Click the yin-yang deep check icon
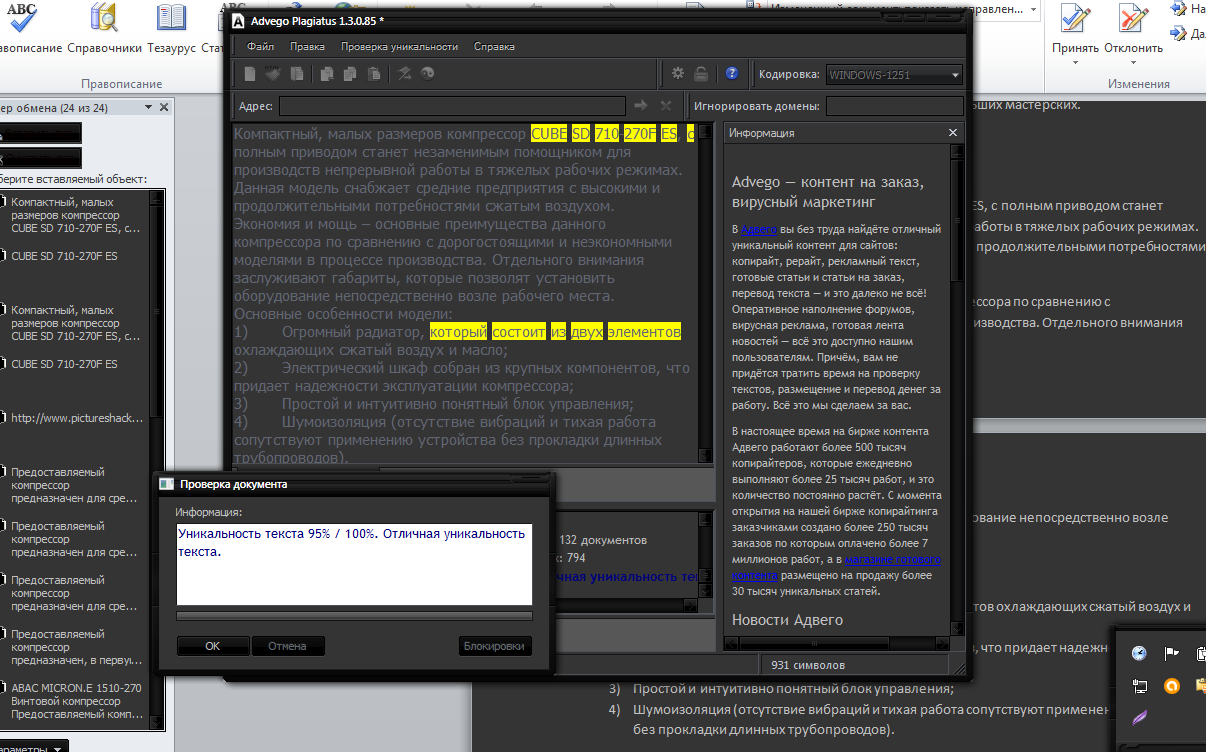The height and width of the screenshot is (752, 1206). [x=427, y=73]
